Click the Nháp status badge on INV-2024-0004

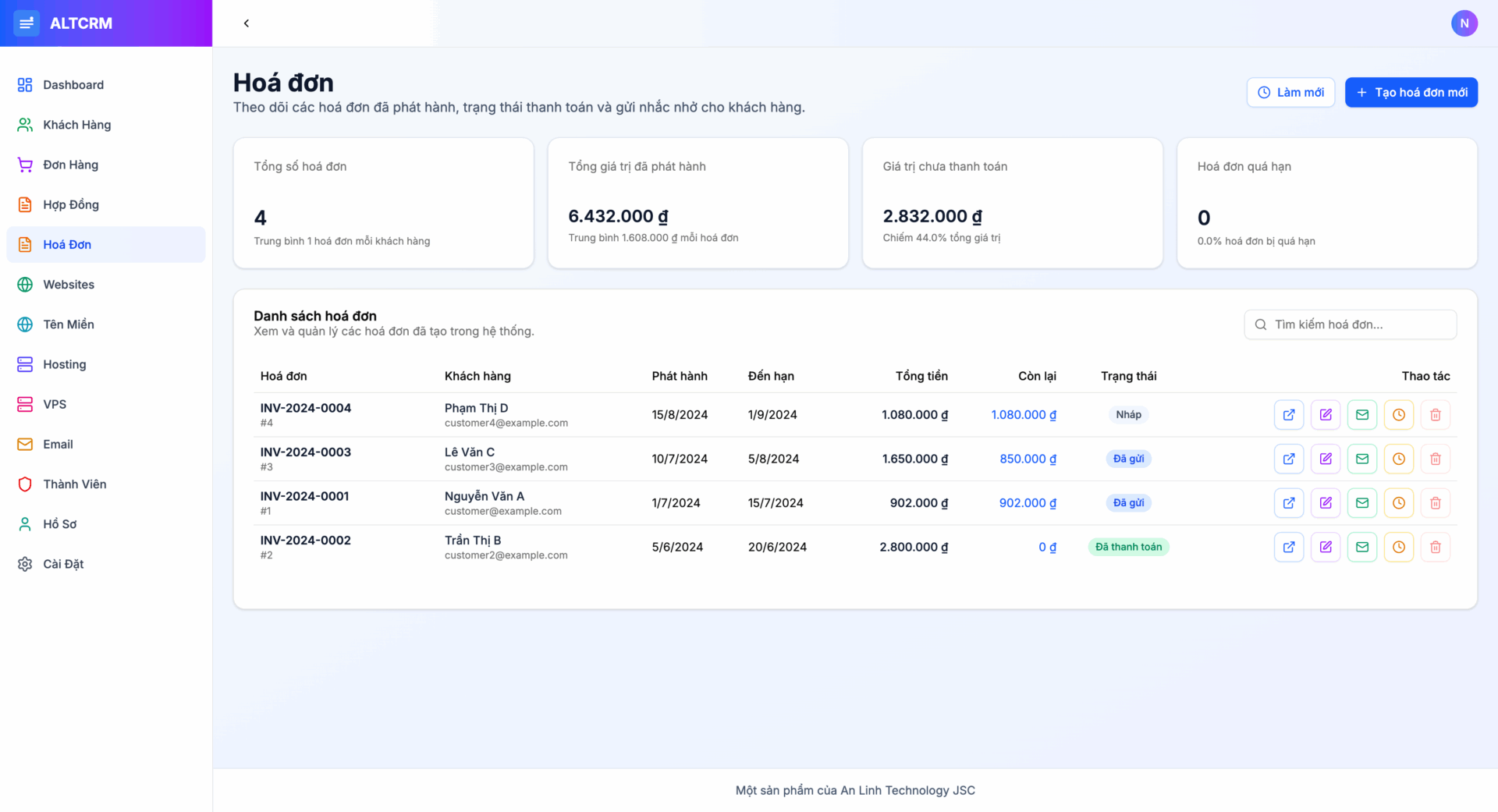coord(1128,414)
